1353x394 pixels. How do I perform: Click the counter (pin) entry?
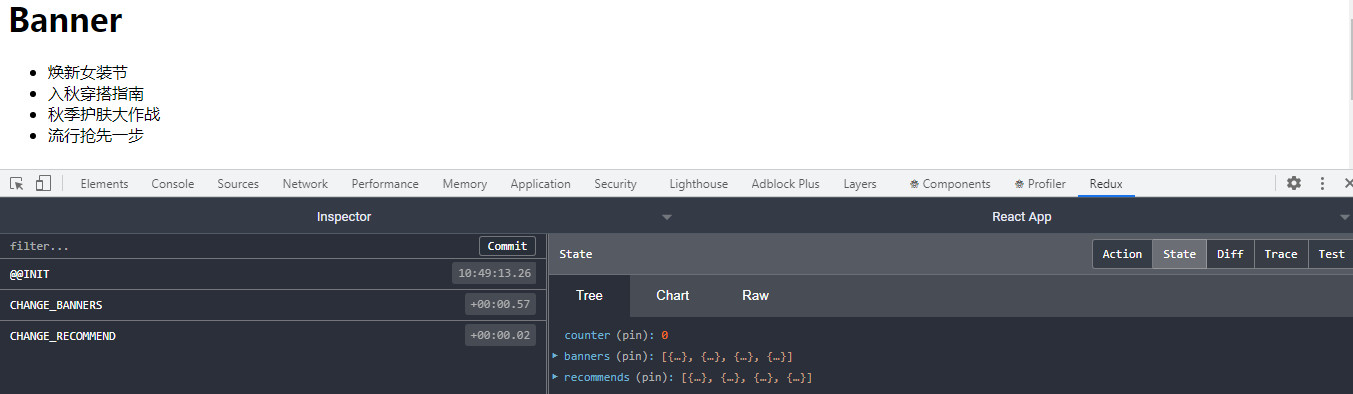coord(616,335)
